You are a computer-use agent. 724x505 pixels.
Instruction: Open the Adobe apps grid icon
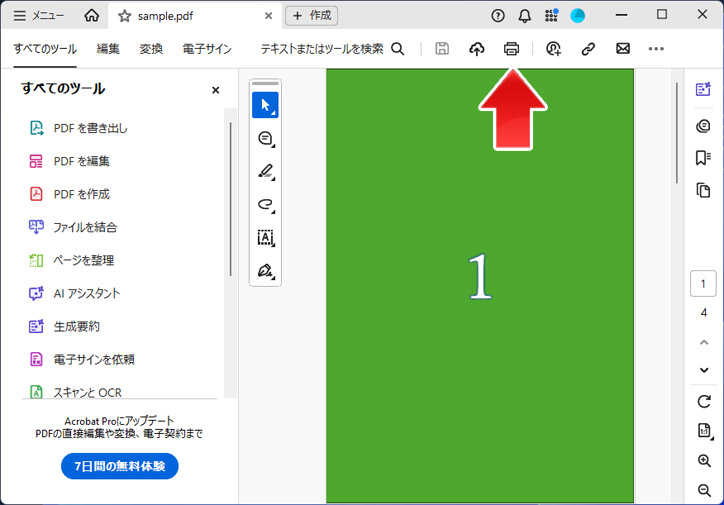[551, 16]
